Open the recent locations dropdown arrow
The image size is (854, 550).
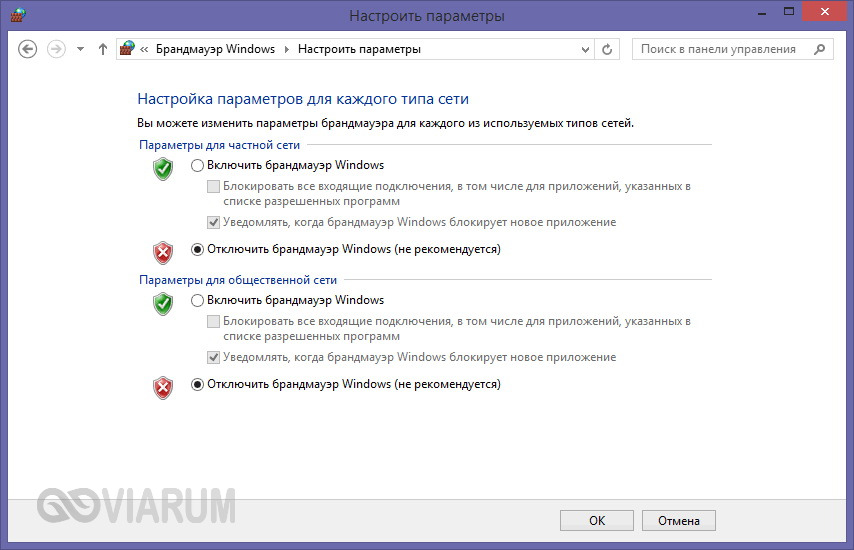(81, 49)
